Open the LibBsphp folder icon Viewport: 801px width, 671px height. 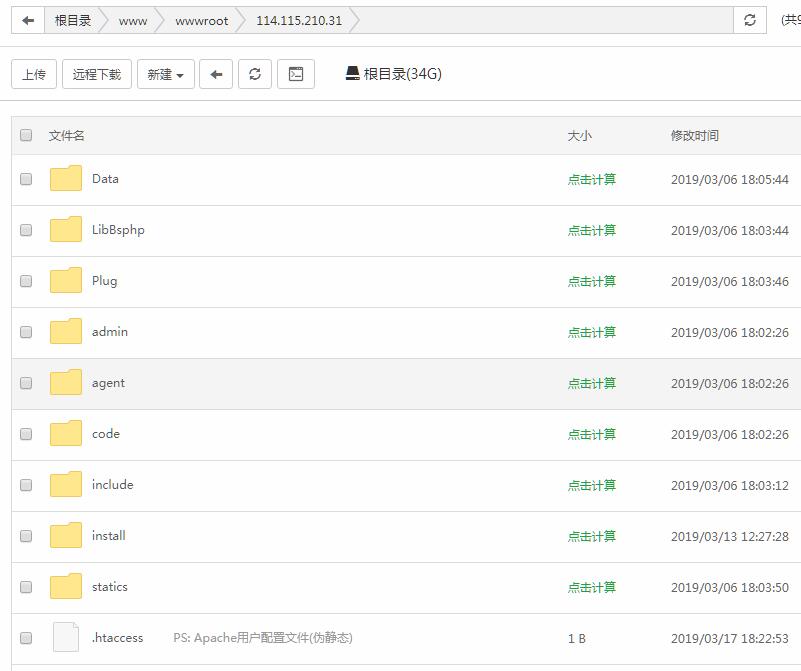[x=66, y=229]
